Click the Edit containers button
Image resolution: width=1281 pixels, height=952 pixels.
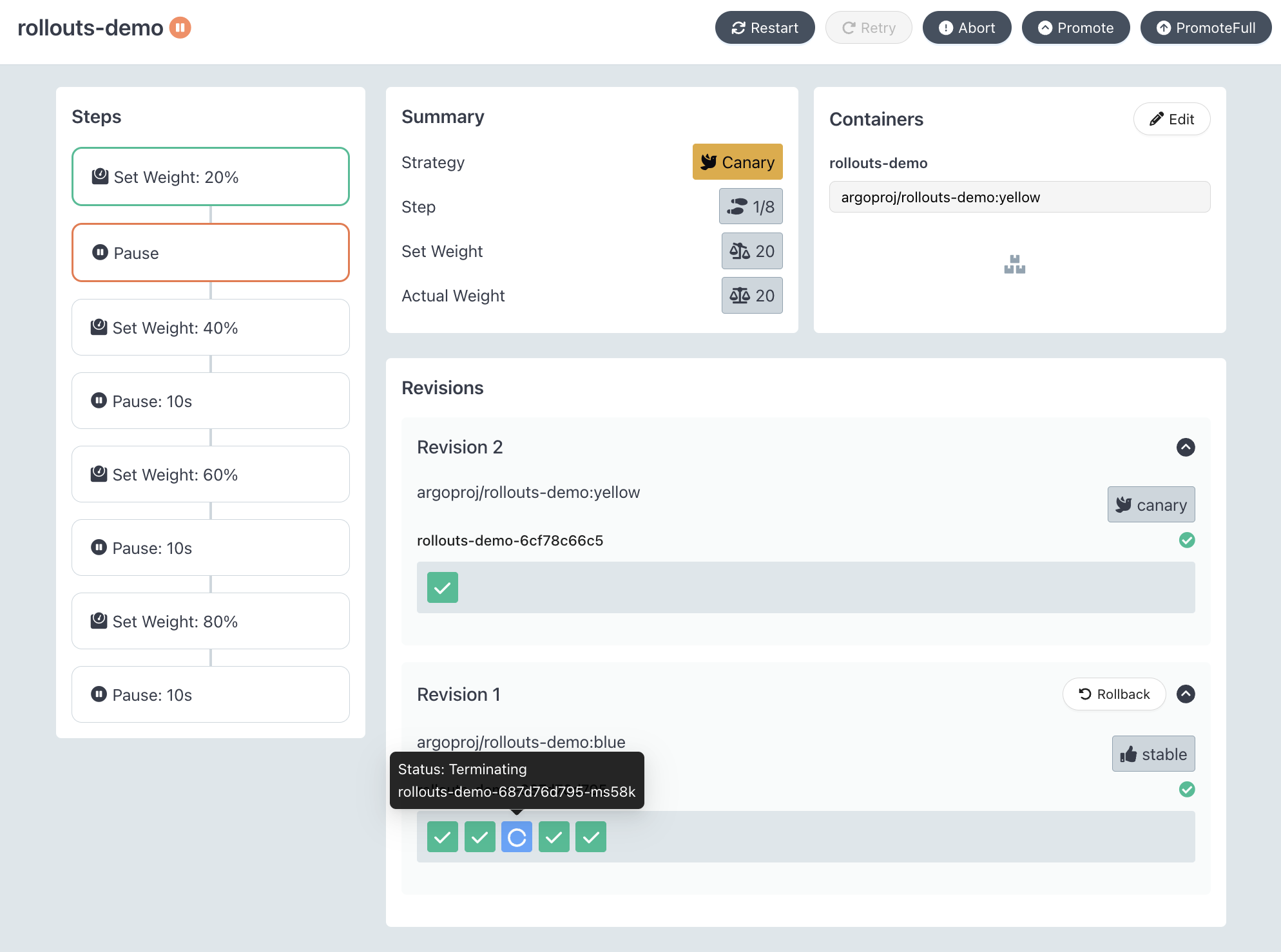pyautogui.click(x=1171, y=119)
